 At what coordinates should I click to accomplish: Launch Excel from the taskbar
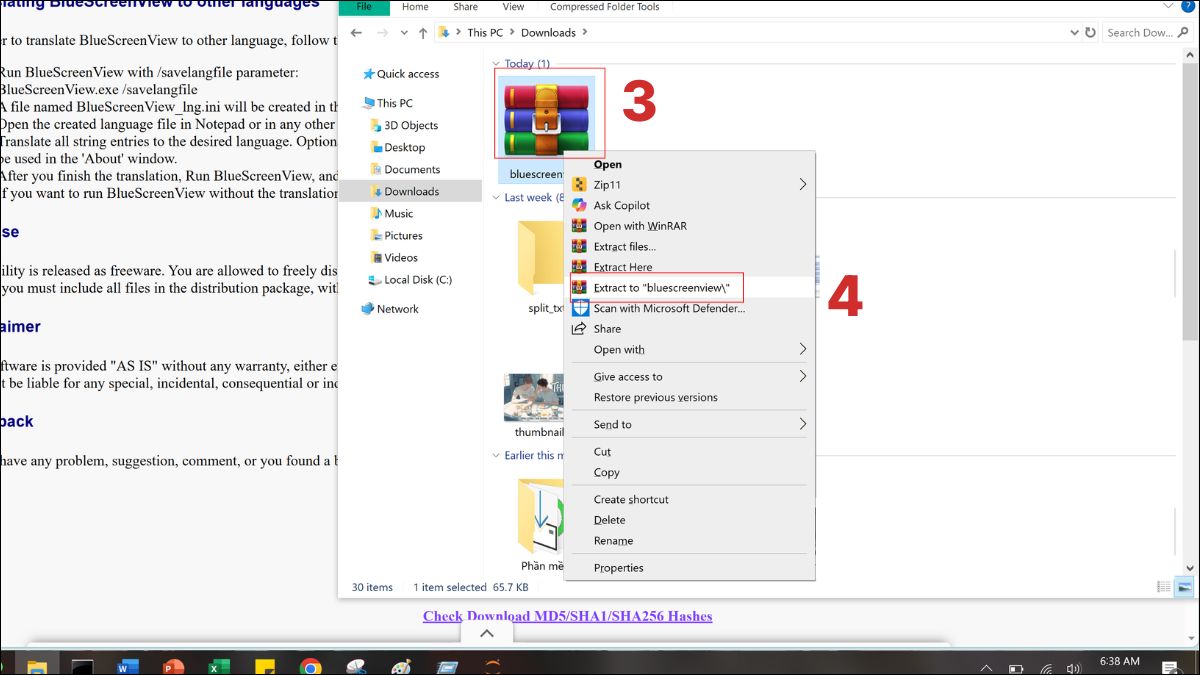point(219,666)
